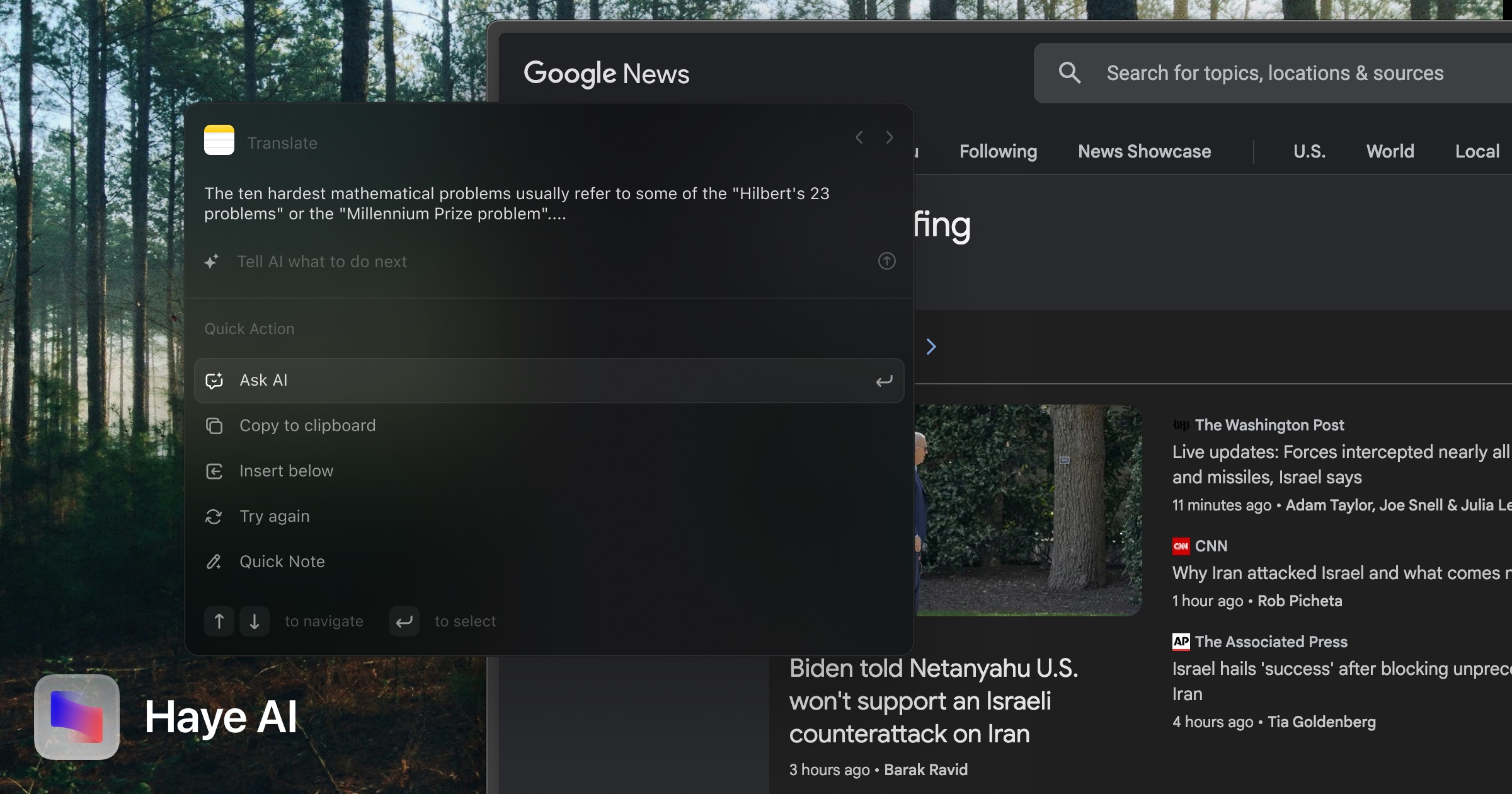The image size is (1512, 794).
Task: Select Ask AI quick action
Action: (549, 381)
